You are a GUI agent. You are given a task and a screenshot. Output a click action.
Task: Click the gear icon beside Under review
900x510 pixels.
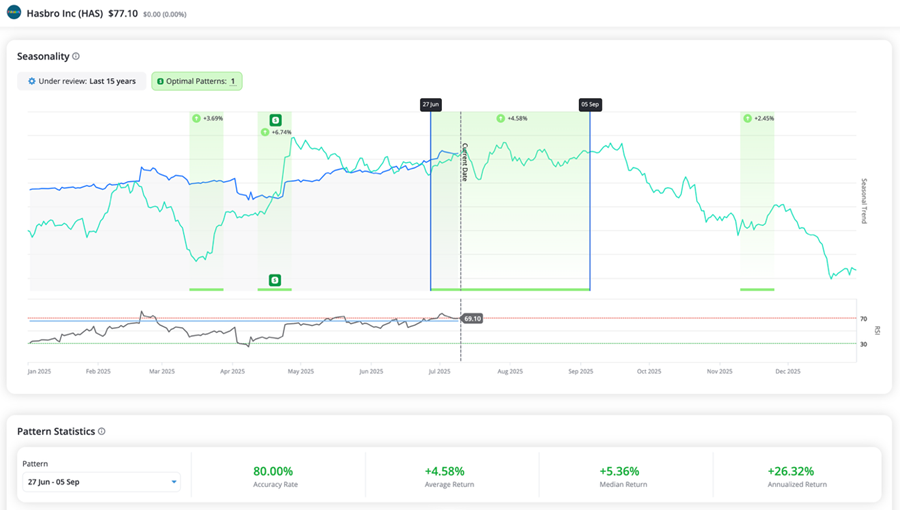31,81
